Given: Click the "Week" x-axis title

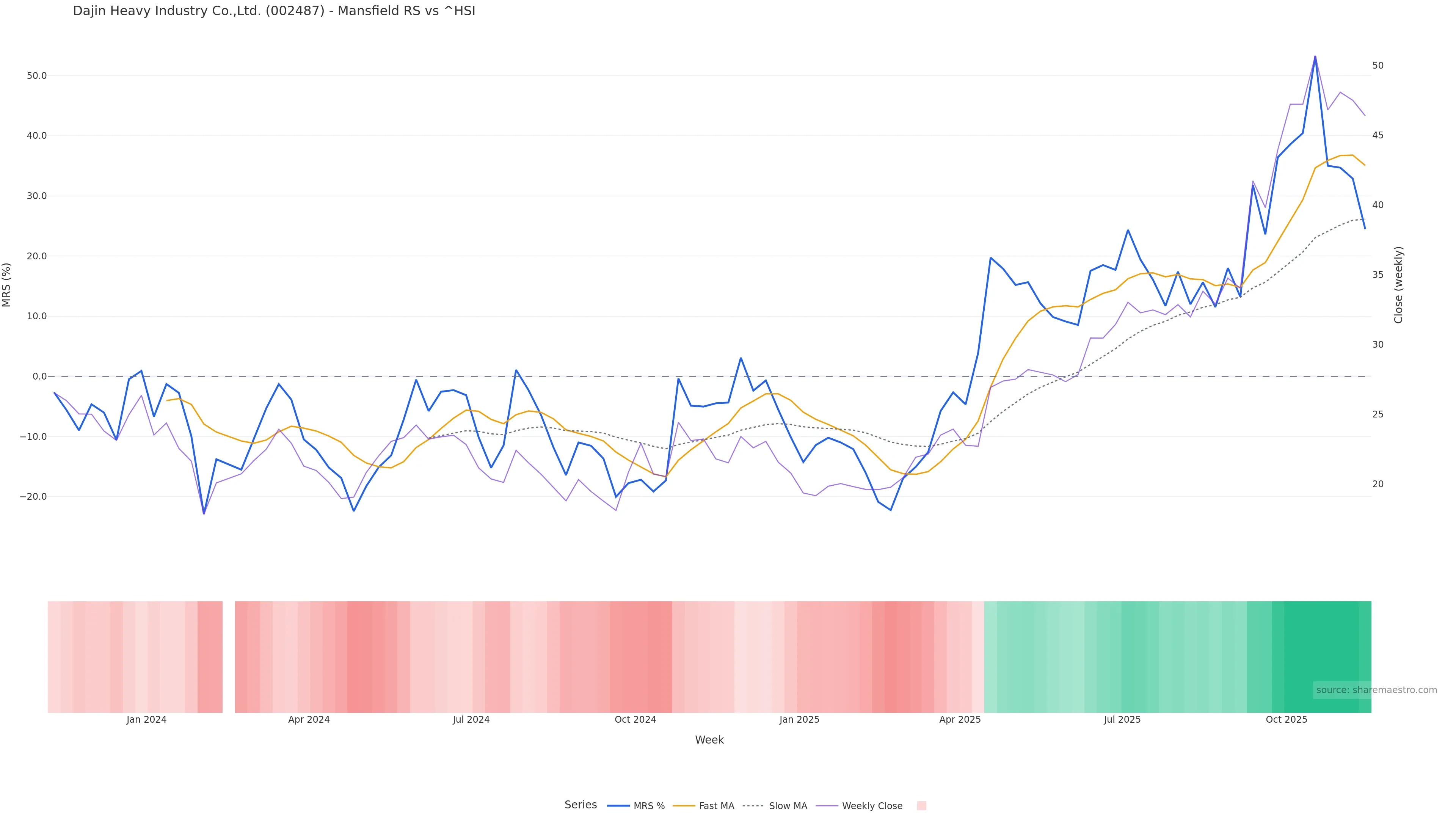Looking at the screenshot, I should coord(709,740).
